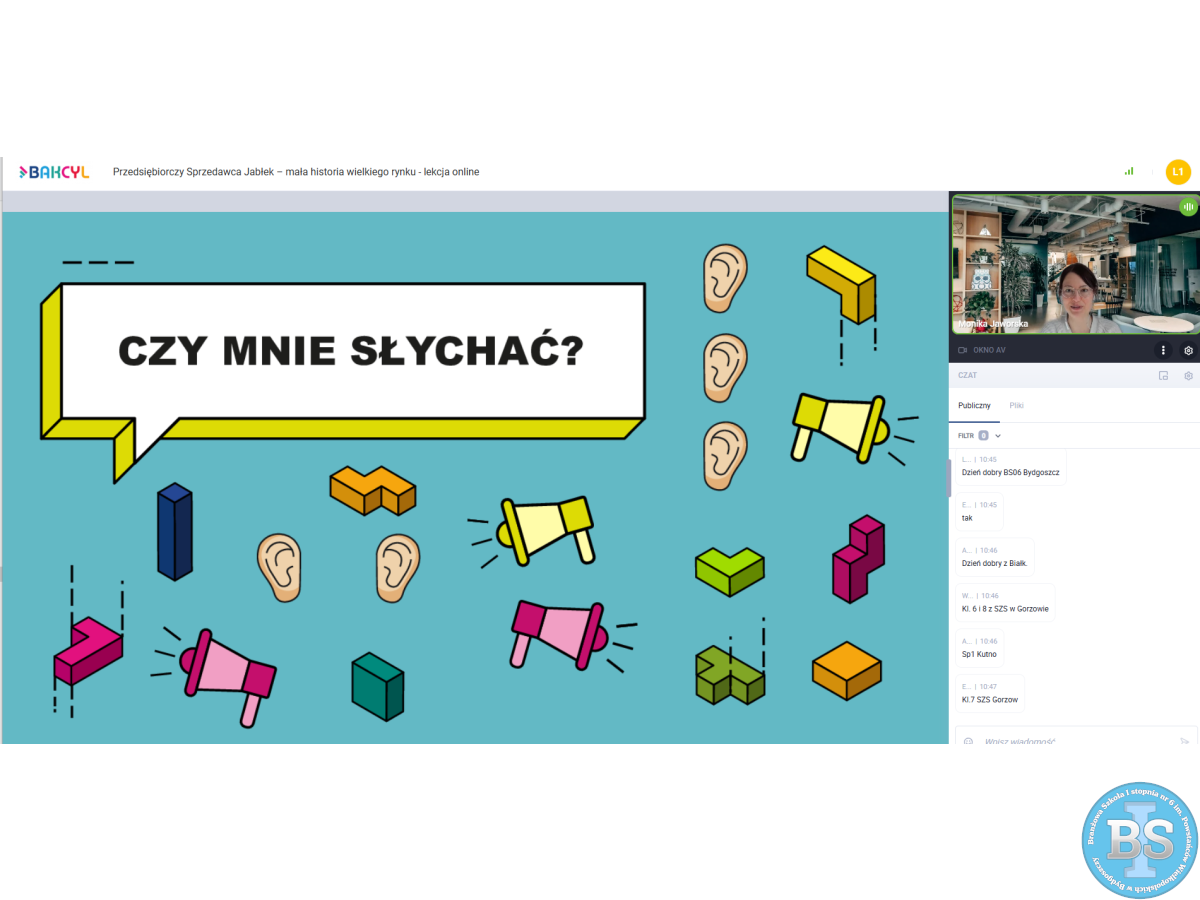Click the chat scrollbar handle
The image size is (1200, 900).
click(x=949, y=478)
